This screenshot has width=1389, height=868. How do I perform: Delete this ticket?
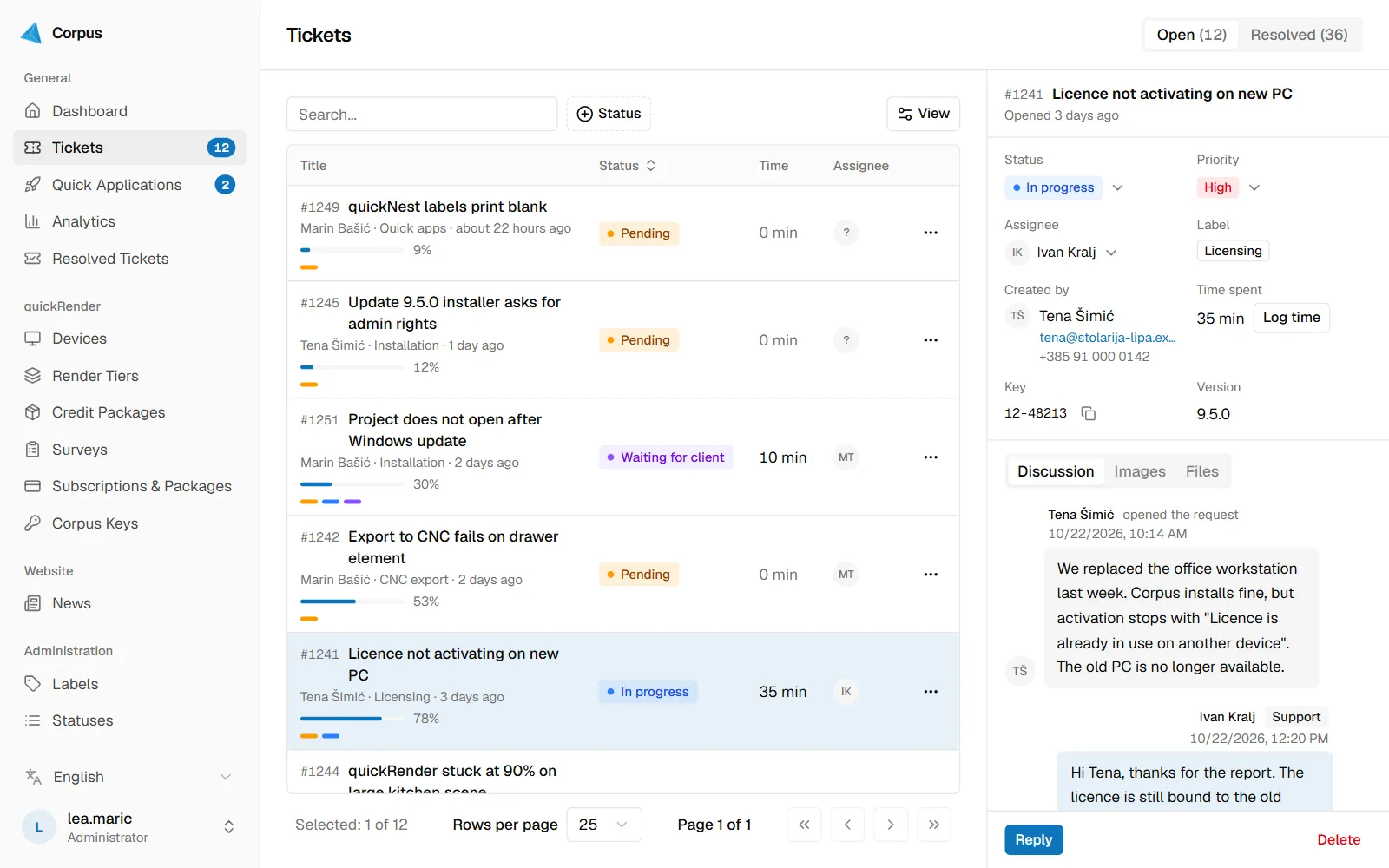coord(1339,839)
